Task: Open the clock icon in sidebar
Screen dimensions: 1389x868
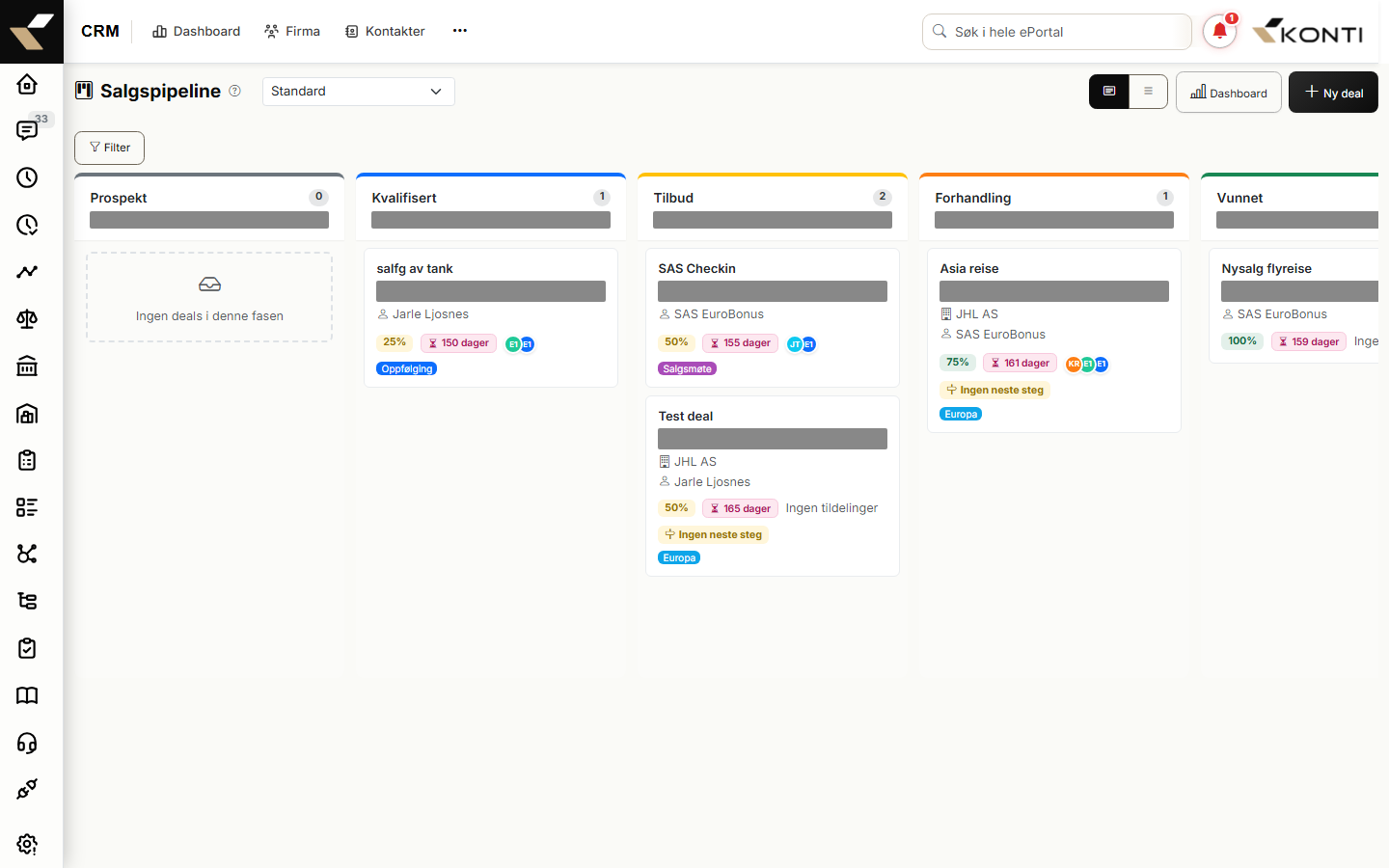Action: [27, 177]
